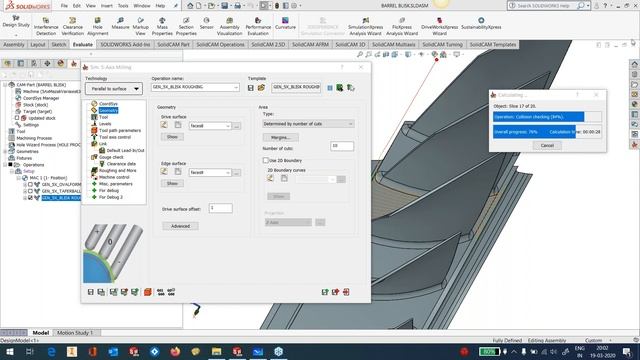The width and height of the screenshot is (640, 360).
Task: Click Collision checking progress bar
Action: [547, 117]
